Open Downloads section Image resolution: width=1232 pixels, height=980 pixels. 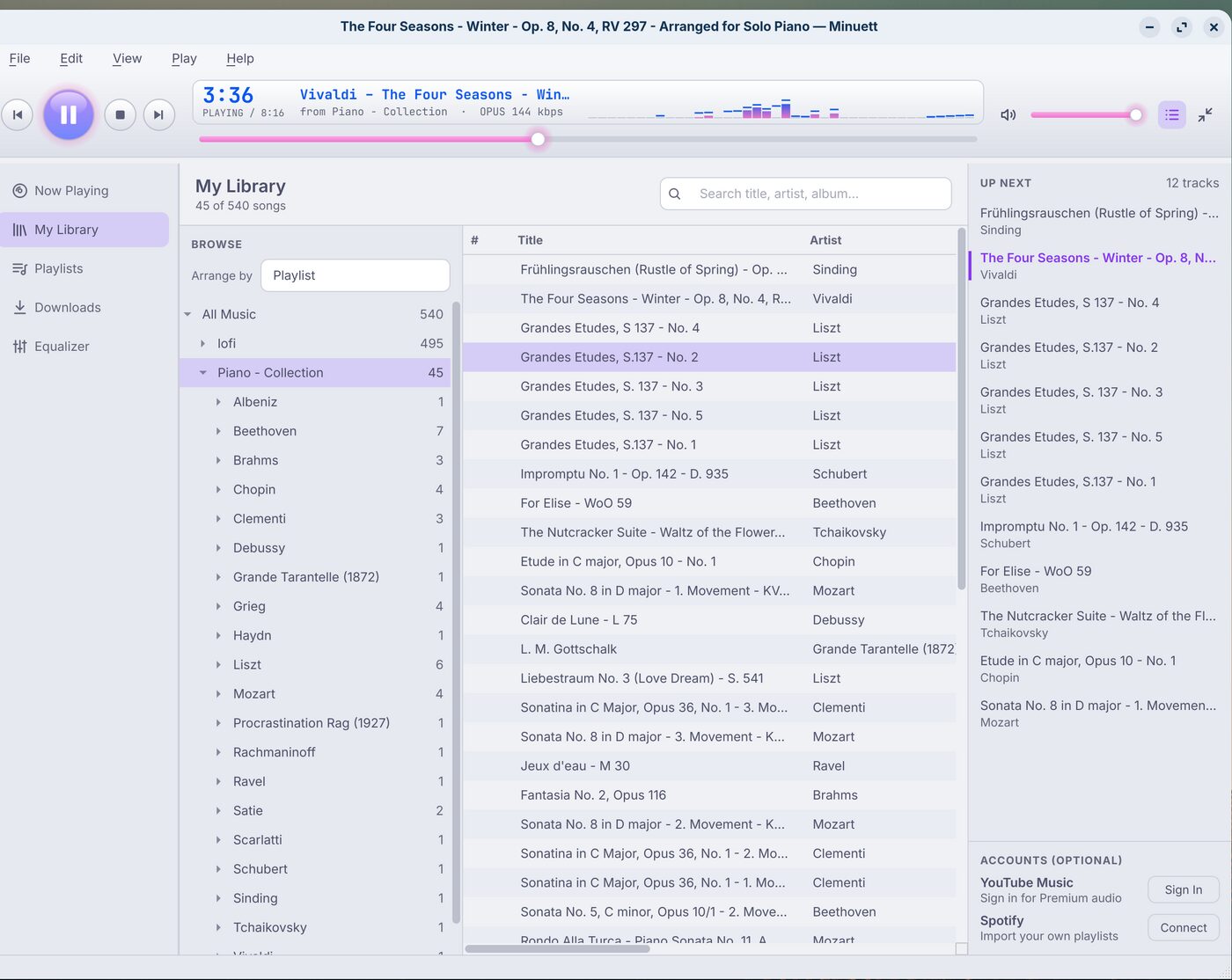84,307
